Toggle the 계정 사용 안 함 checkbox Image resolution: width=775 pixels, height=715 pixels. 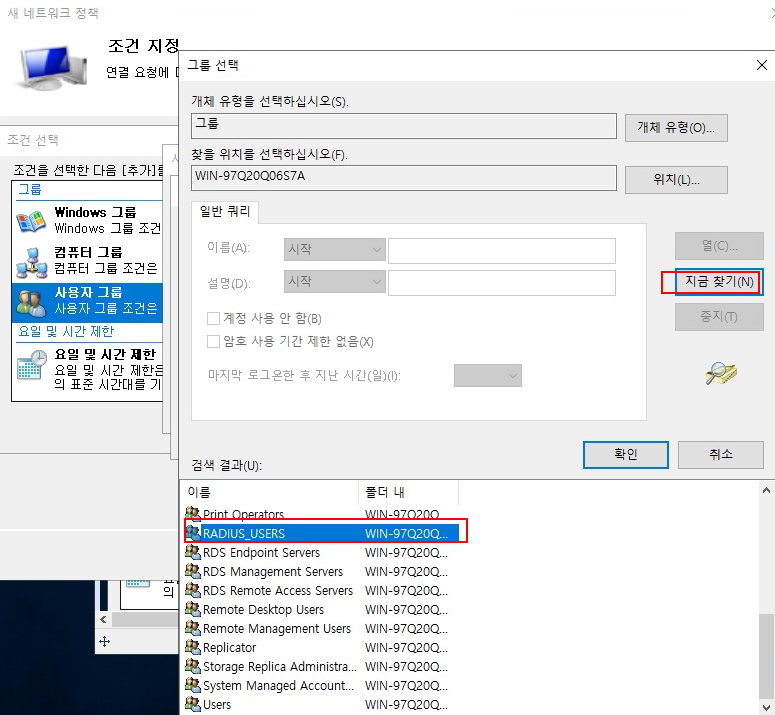click(x=213, y=319)
